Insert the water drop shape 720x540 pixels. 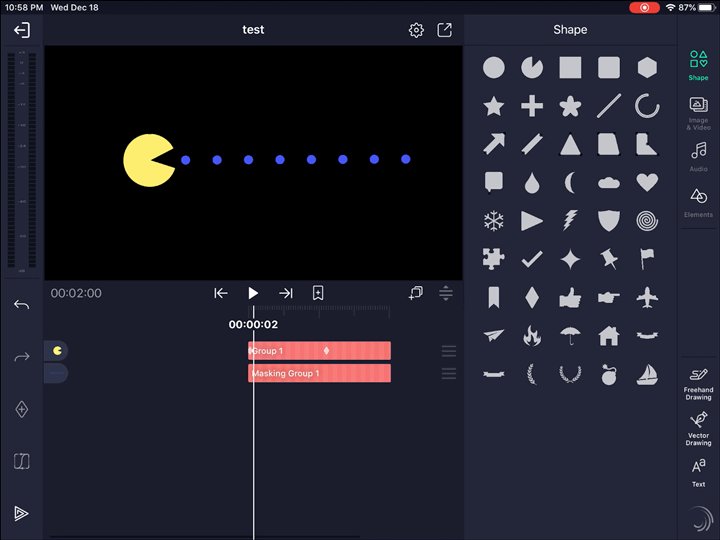coord(532,183)
